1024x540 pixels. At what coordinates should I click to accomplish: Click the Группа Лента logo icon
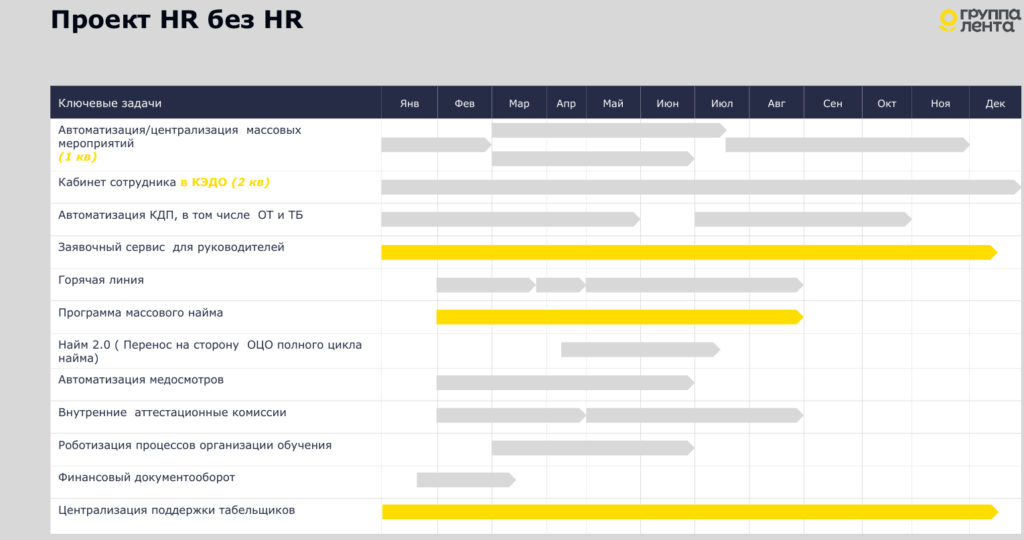pos(948,19)
